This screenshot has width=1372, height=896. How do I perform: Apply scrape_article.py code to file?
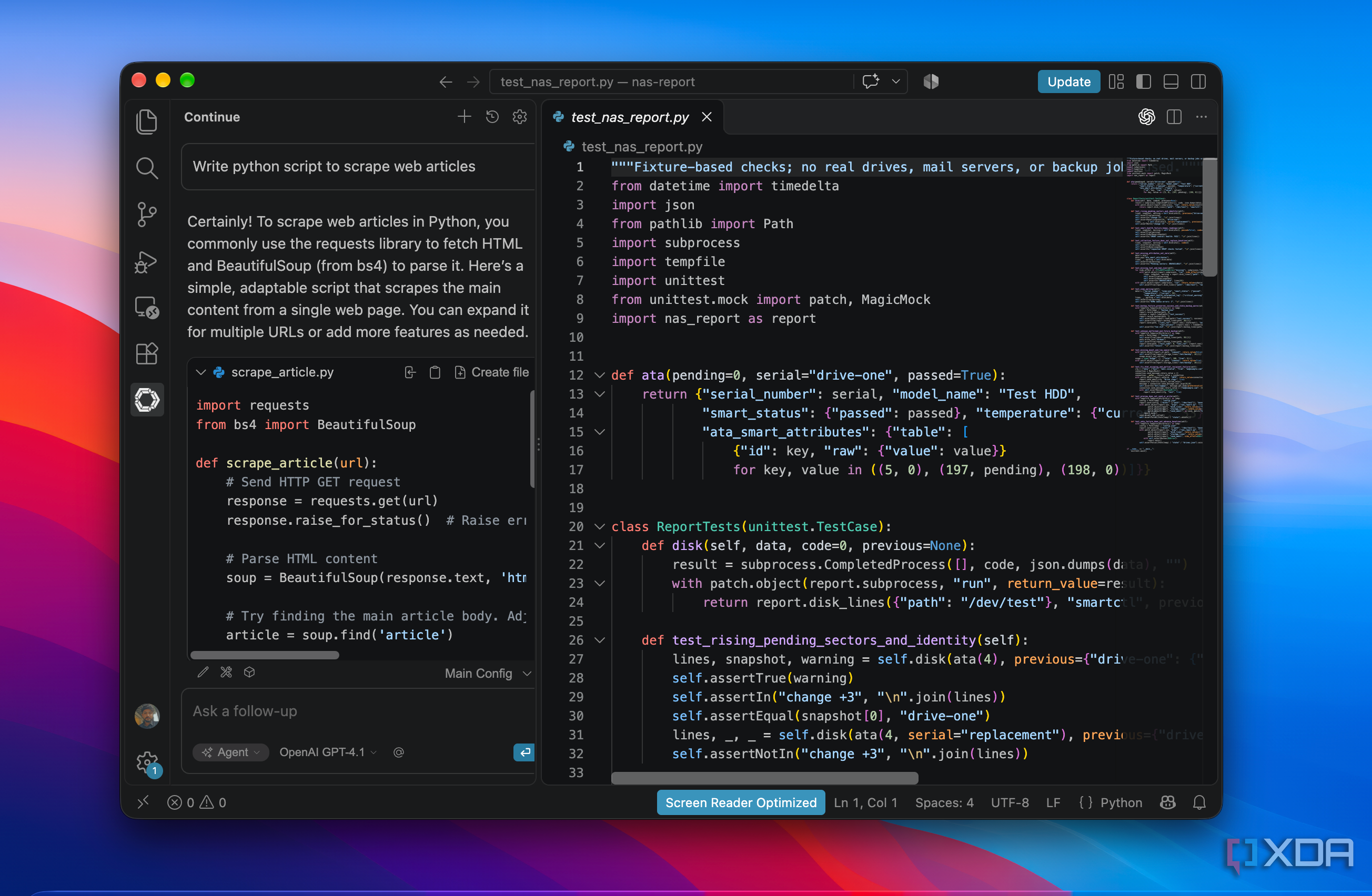(x=410, y=372)
